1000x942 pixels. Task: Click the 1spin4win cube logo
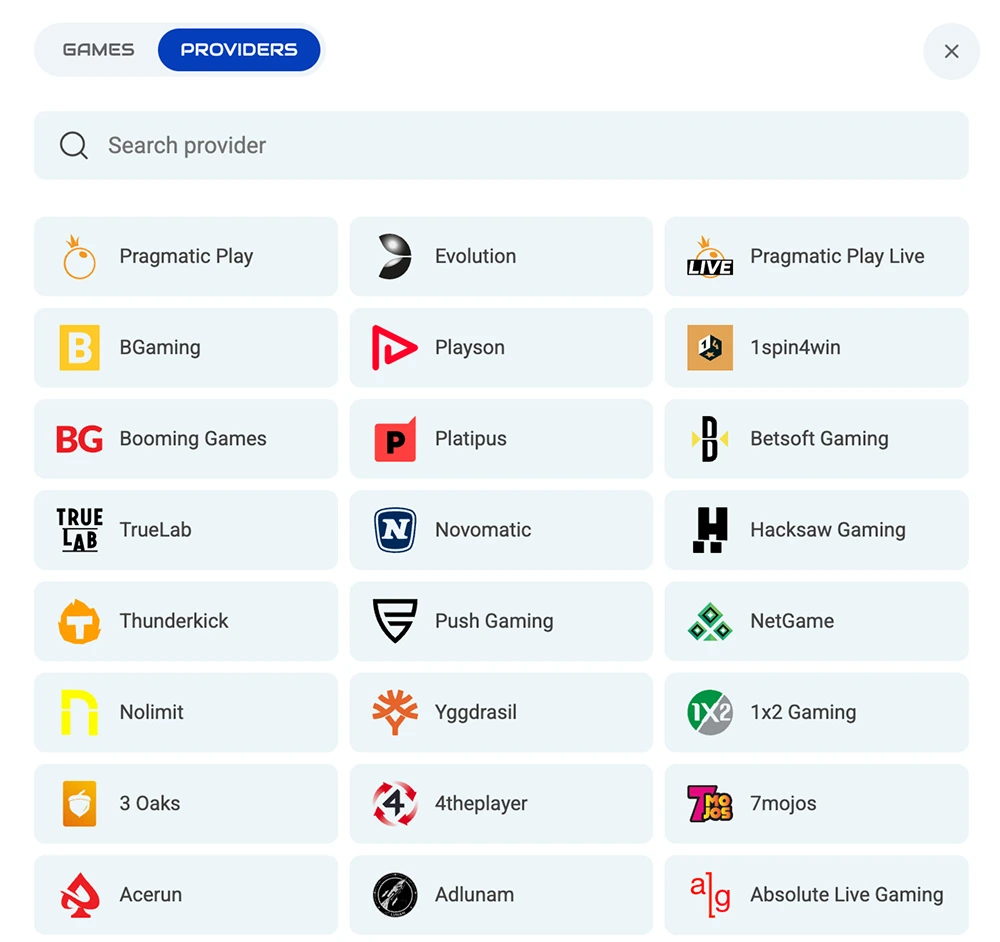pos(709,347)
